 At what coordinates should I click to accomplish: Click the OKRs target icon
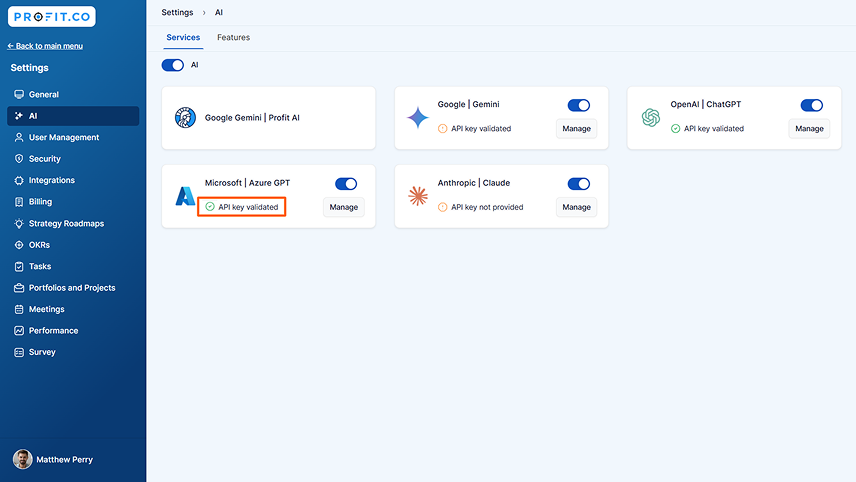tap(19, 245)
